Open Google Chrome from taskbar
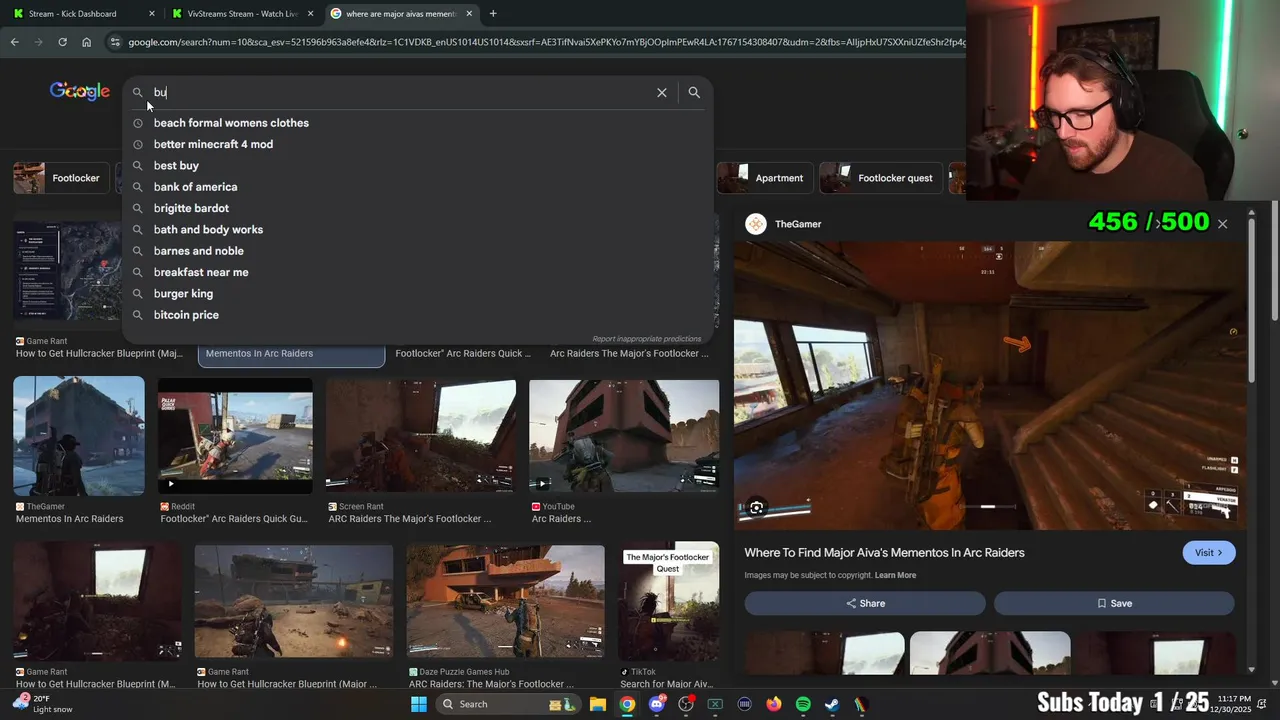The width and height of the screenshot is (1280, 720). 627,704
